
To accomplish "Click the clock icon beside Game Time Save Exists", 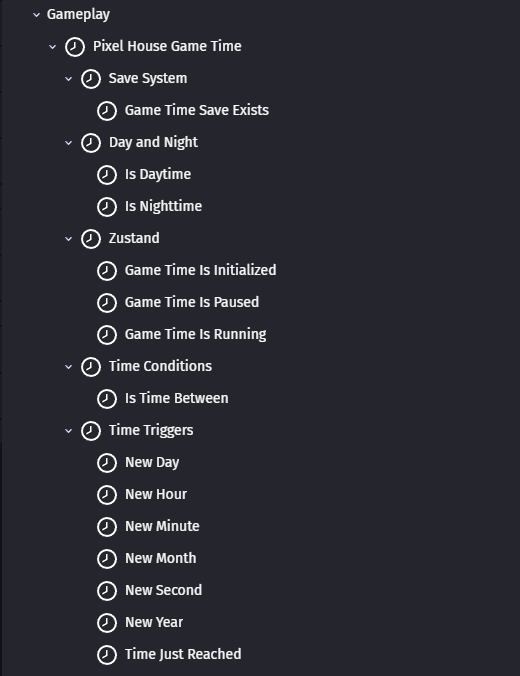I will [107, 111].
